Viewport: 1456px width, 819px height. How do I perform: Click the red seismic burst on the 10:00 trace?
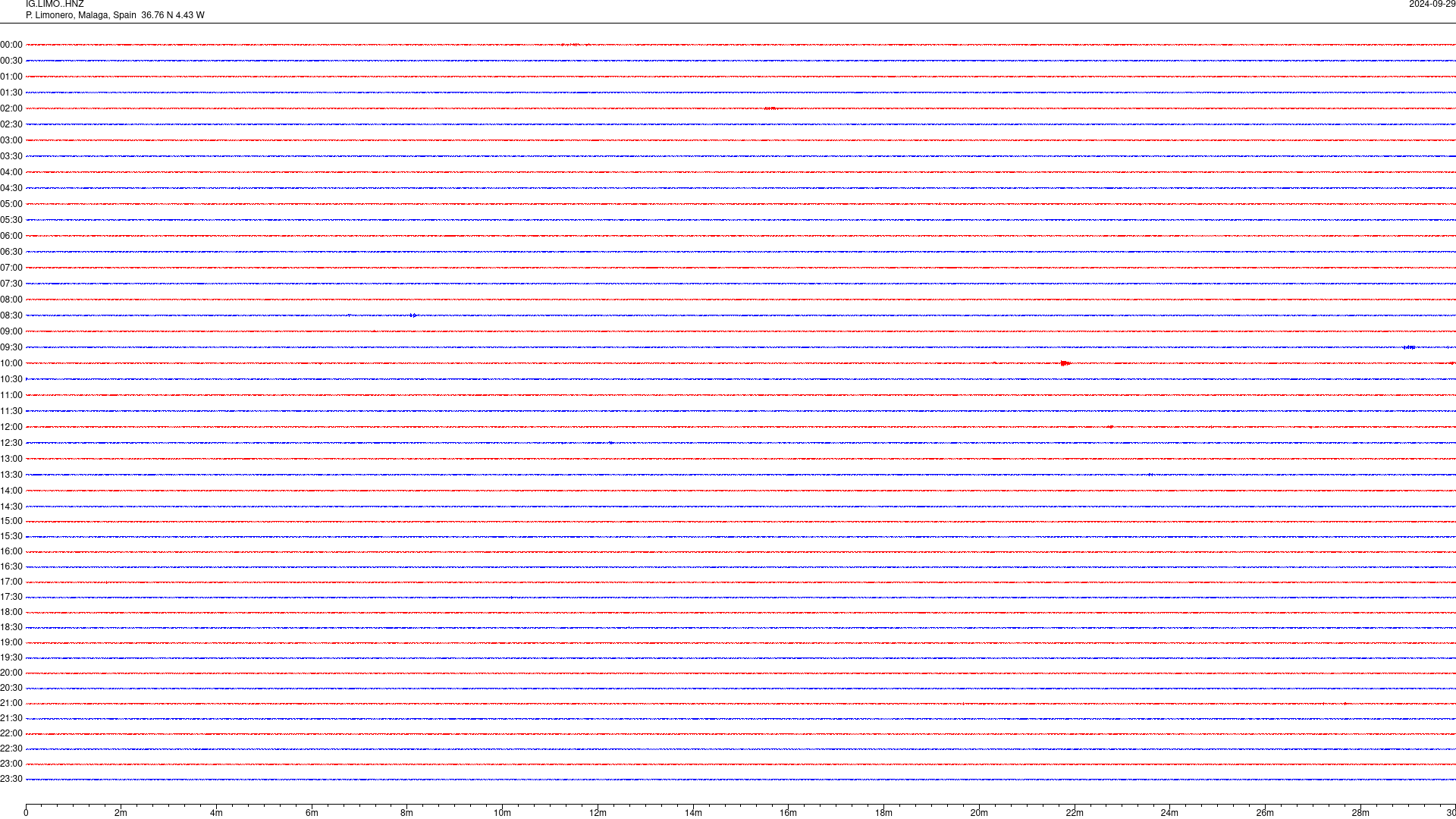[1065, 363]
